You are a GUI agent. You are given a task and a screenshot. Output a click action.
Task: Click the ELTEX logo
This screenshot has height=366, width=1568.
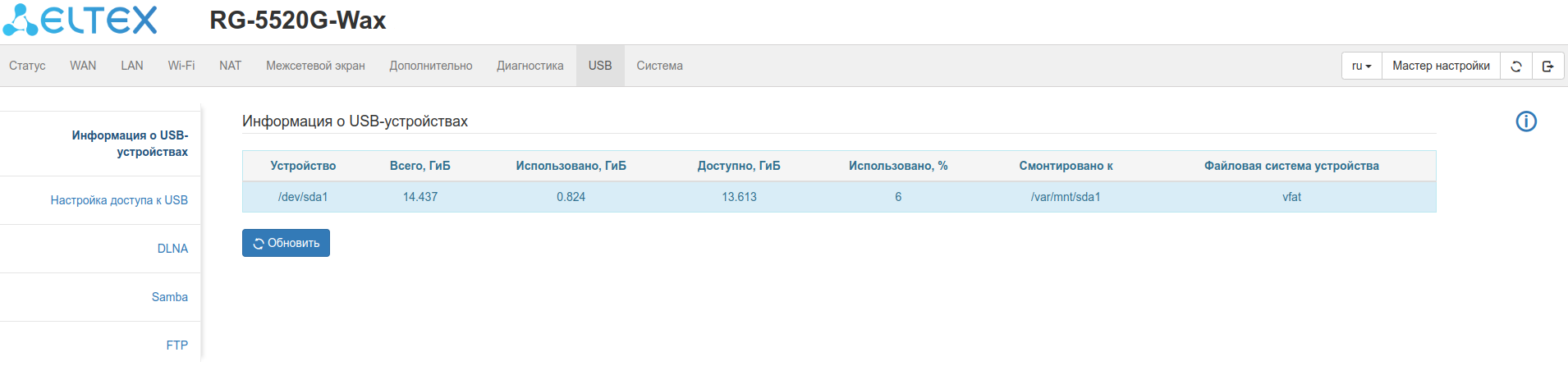point(80,21)
